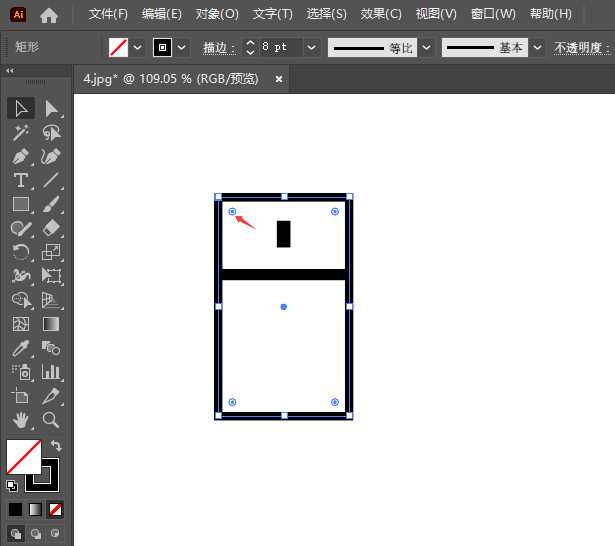615x546 pixels.
Task: Select the Rectangle tool
Action: (x=21, y=204)
